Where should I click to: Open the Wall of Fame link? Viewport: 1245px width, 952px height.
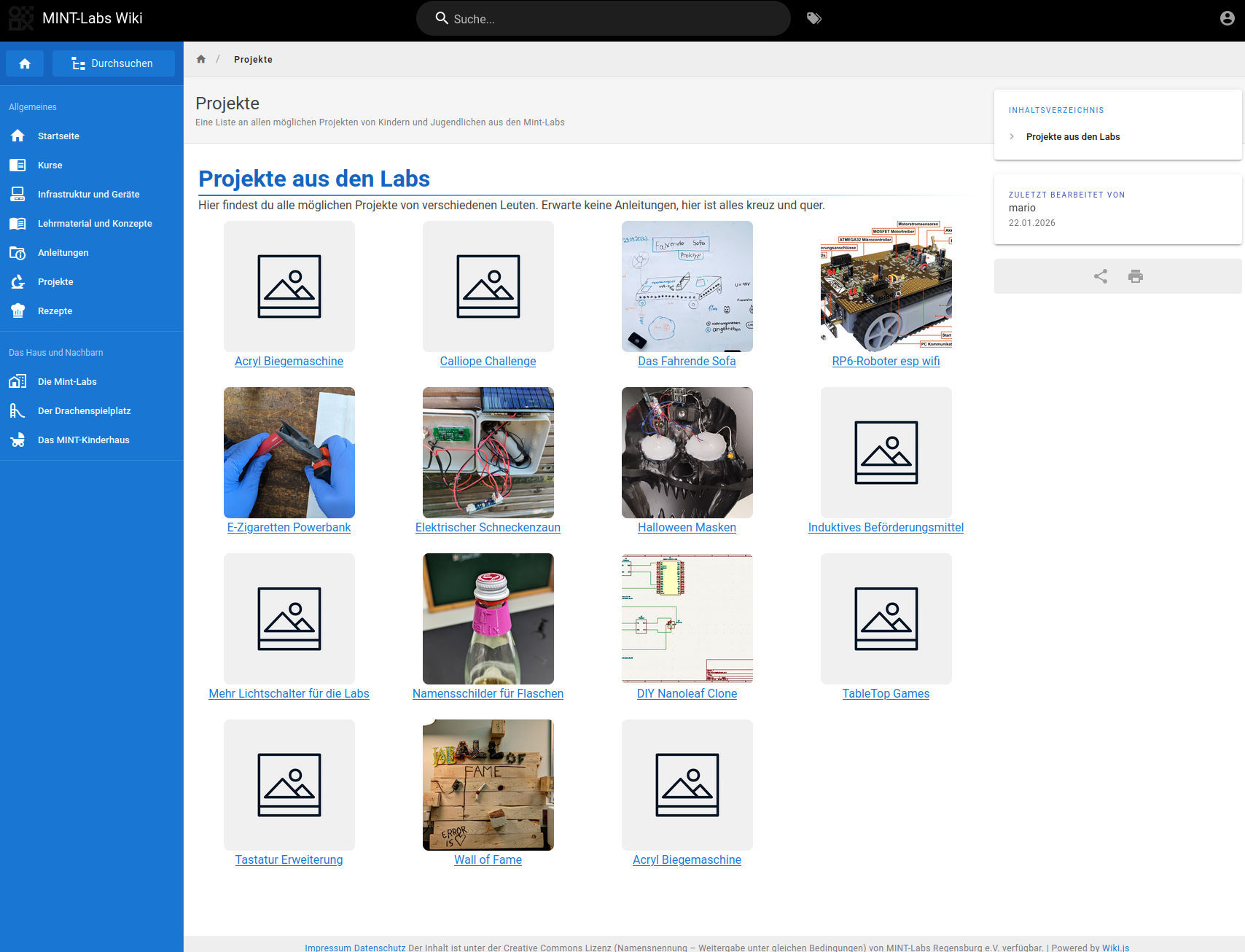pyautogui.click(x=488, y=860)
